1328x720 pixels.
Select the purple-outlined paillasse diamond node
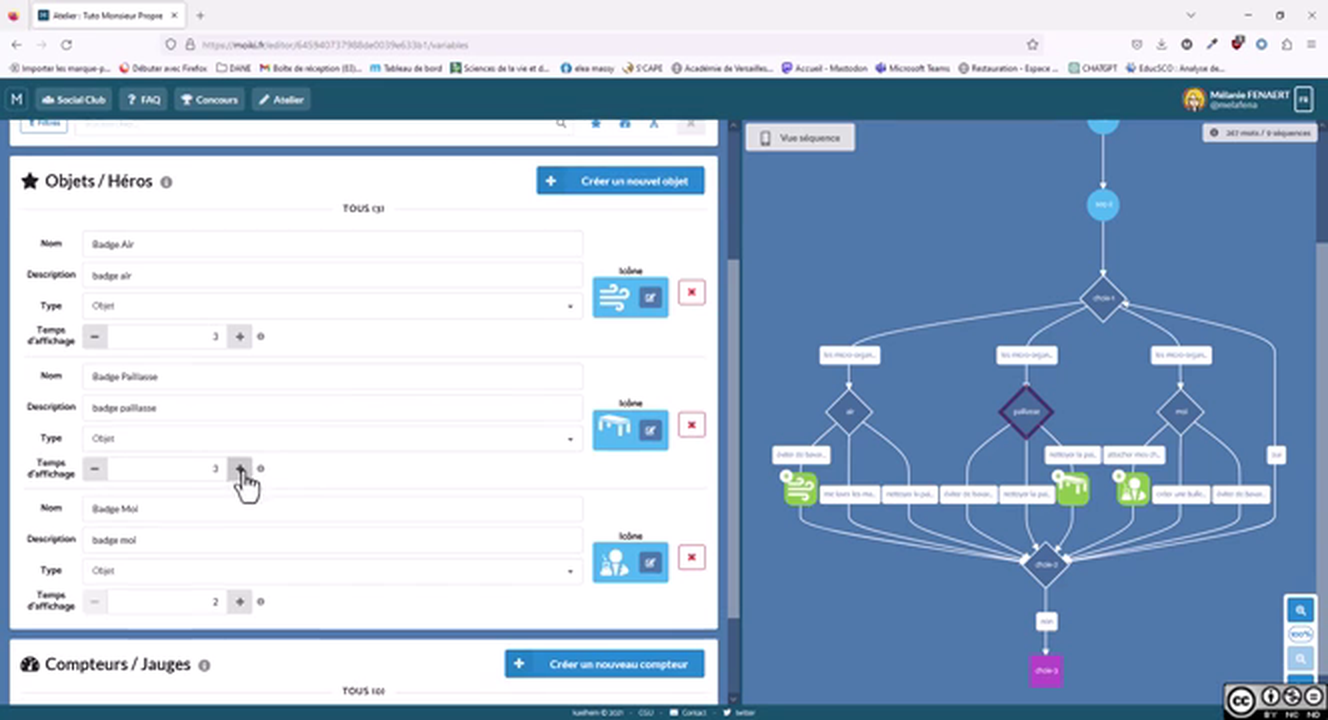click(1026, 412)
